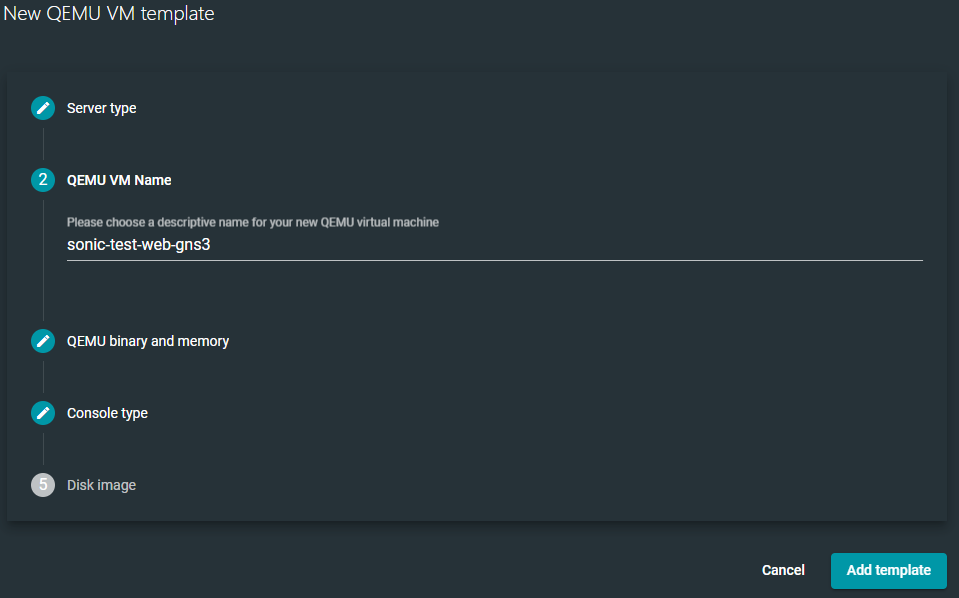This screenshot has height=598, width=959.
Task: Click the Console type pencil edit icon
Action: pyautogui.click(x=43, y=413)
